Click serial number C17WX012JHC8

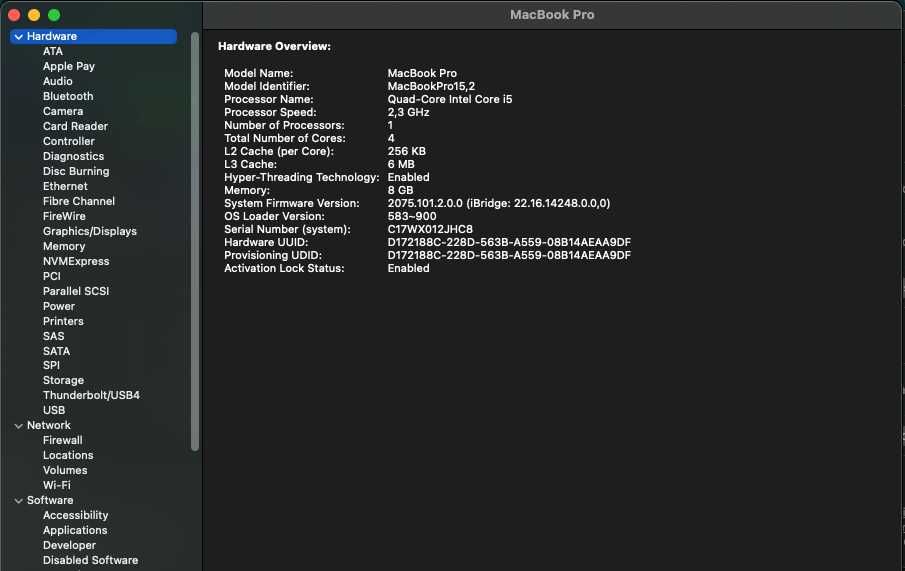[430, 229]
